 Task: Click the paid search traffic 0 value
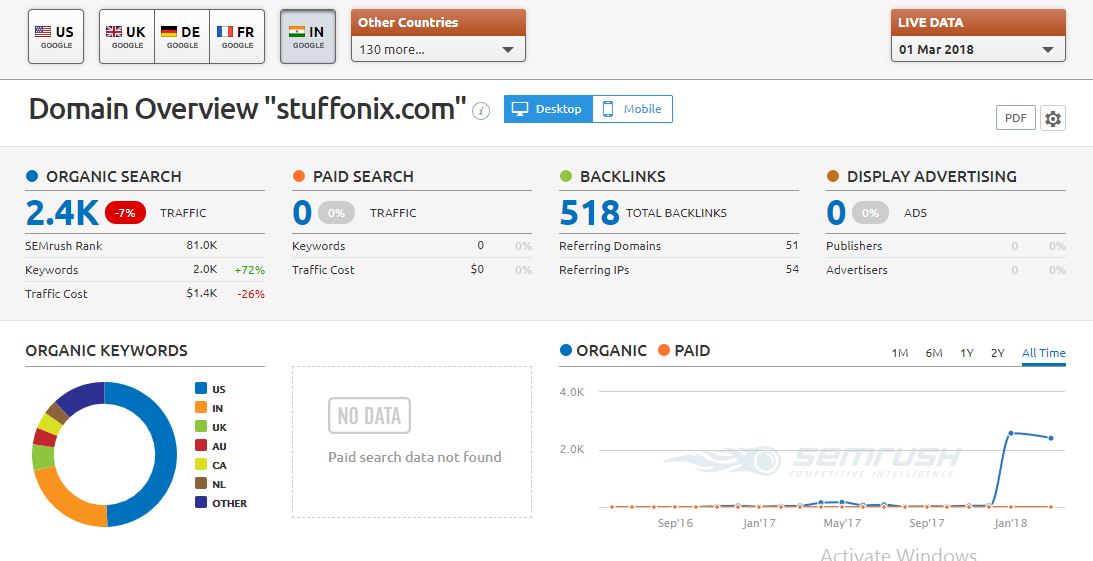click(x=302, y=213)
